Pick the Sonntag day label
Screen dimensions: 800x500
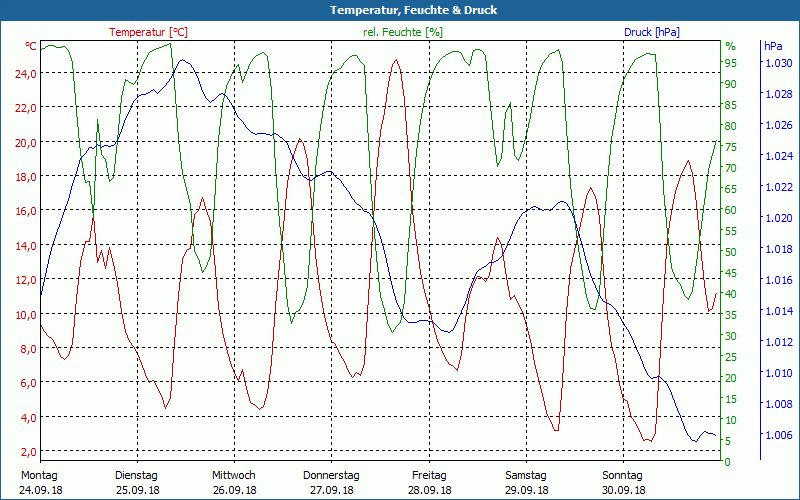coord(623,475)
